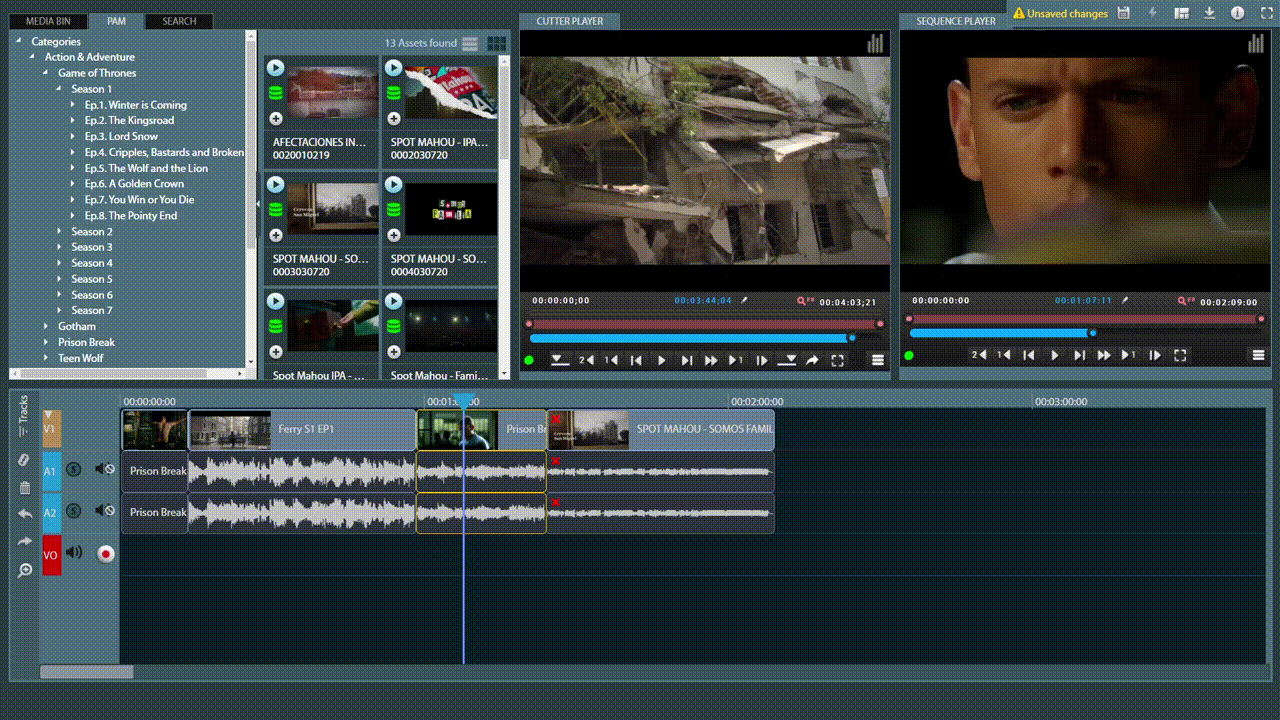
Task: Start voice-over recording on VO track
Action: 106,553
